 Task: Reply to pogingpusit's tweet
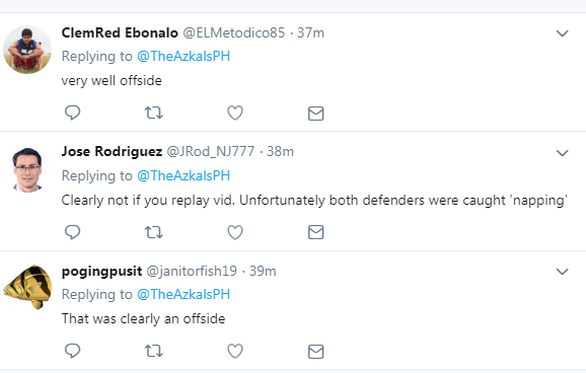(x=73, y=351)
